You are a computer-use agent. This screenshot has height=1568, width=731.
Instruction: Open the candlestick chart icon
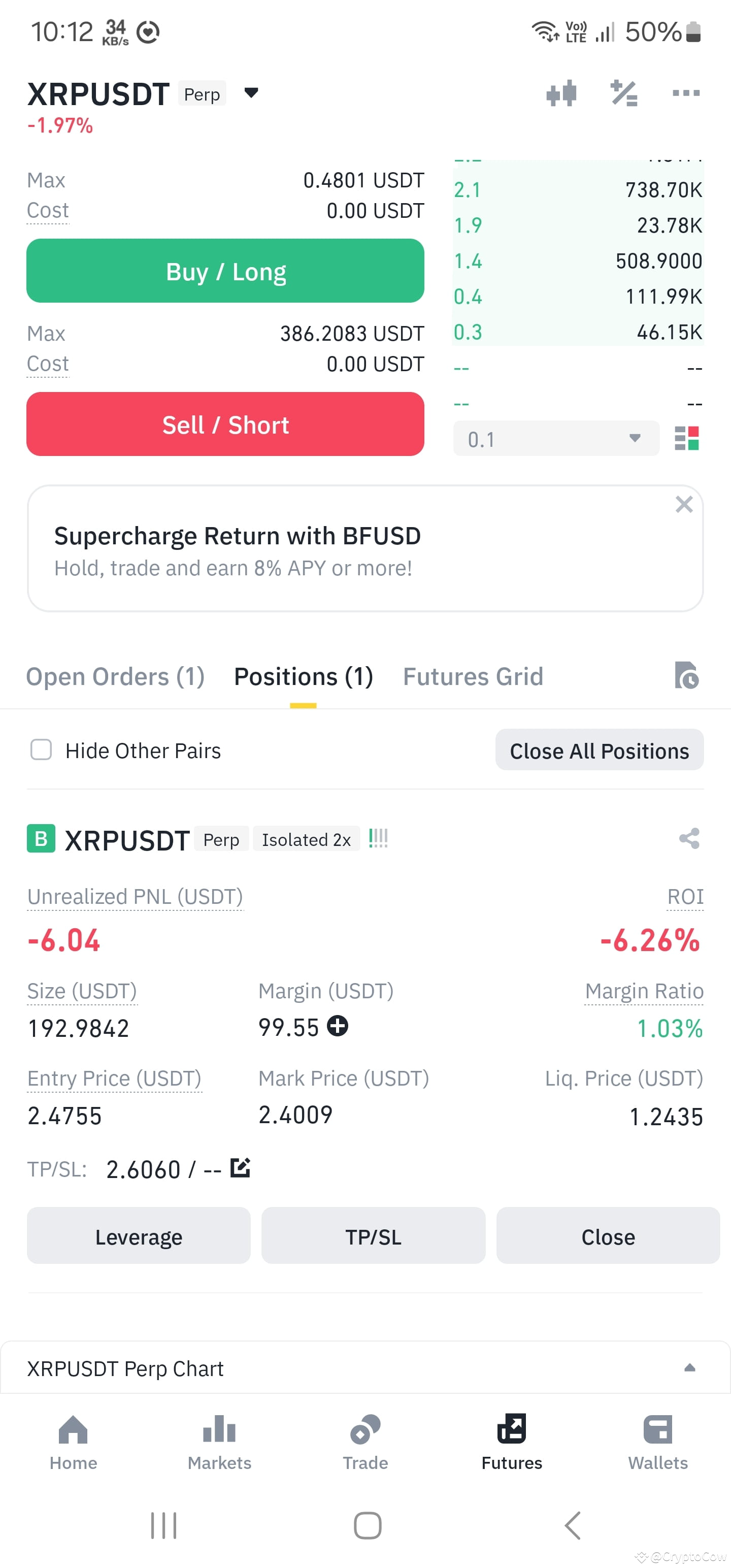click(561, 93)
